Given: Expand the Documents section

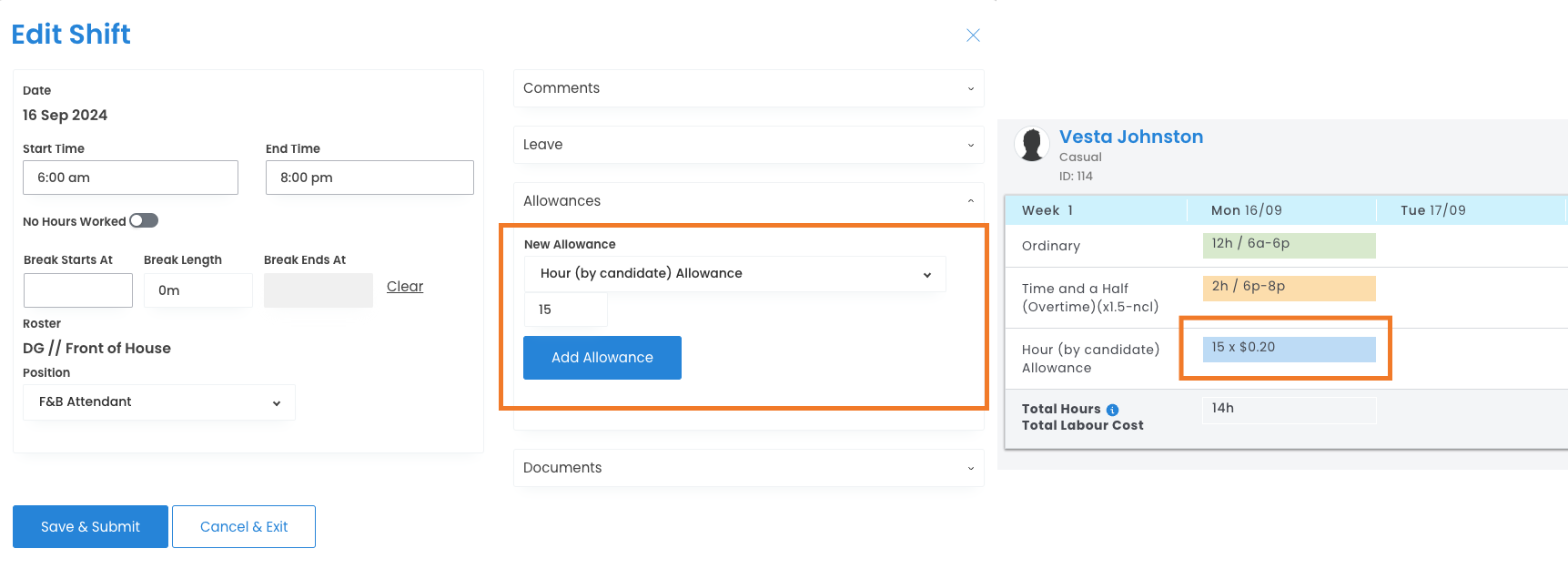Looking at the screenshot, I should [748, 468].
